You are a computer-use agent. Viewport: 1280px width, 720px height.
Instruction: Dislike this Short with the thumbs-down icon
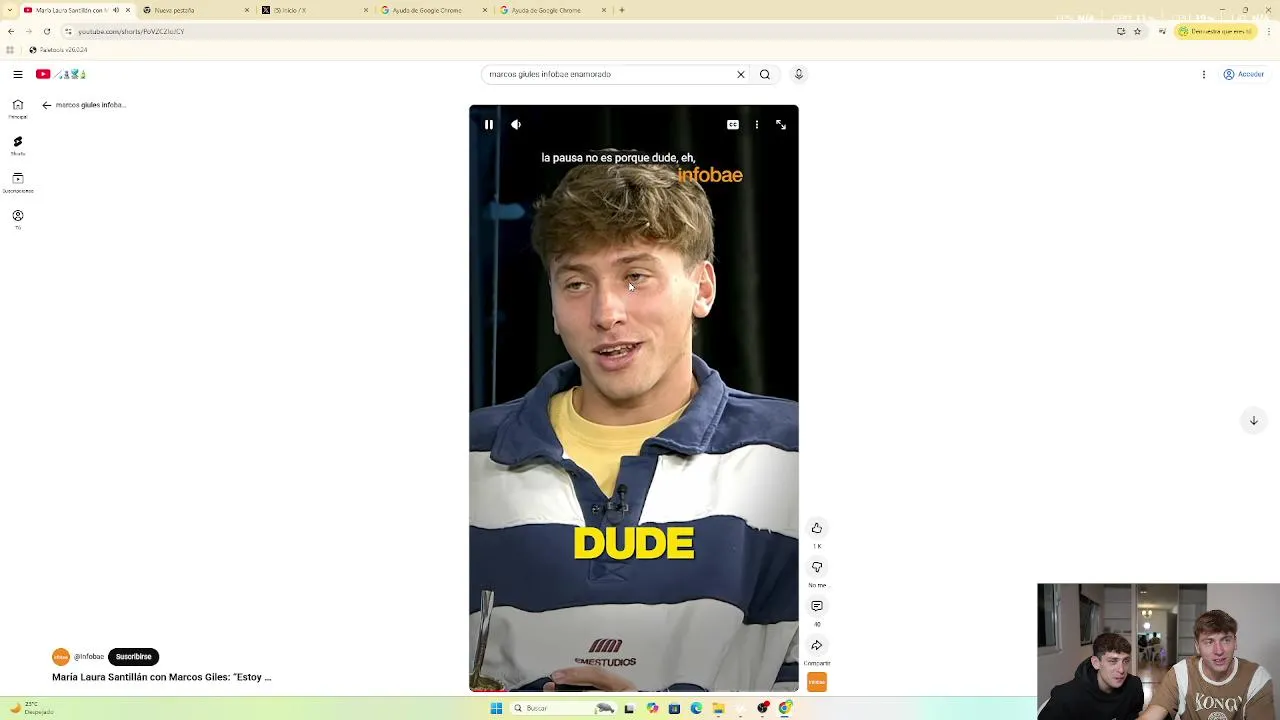817,567
